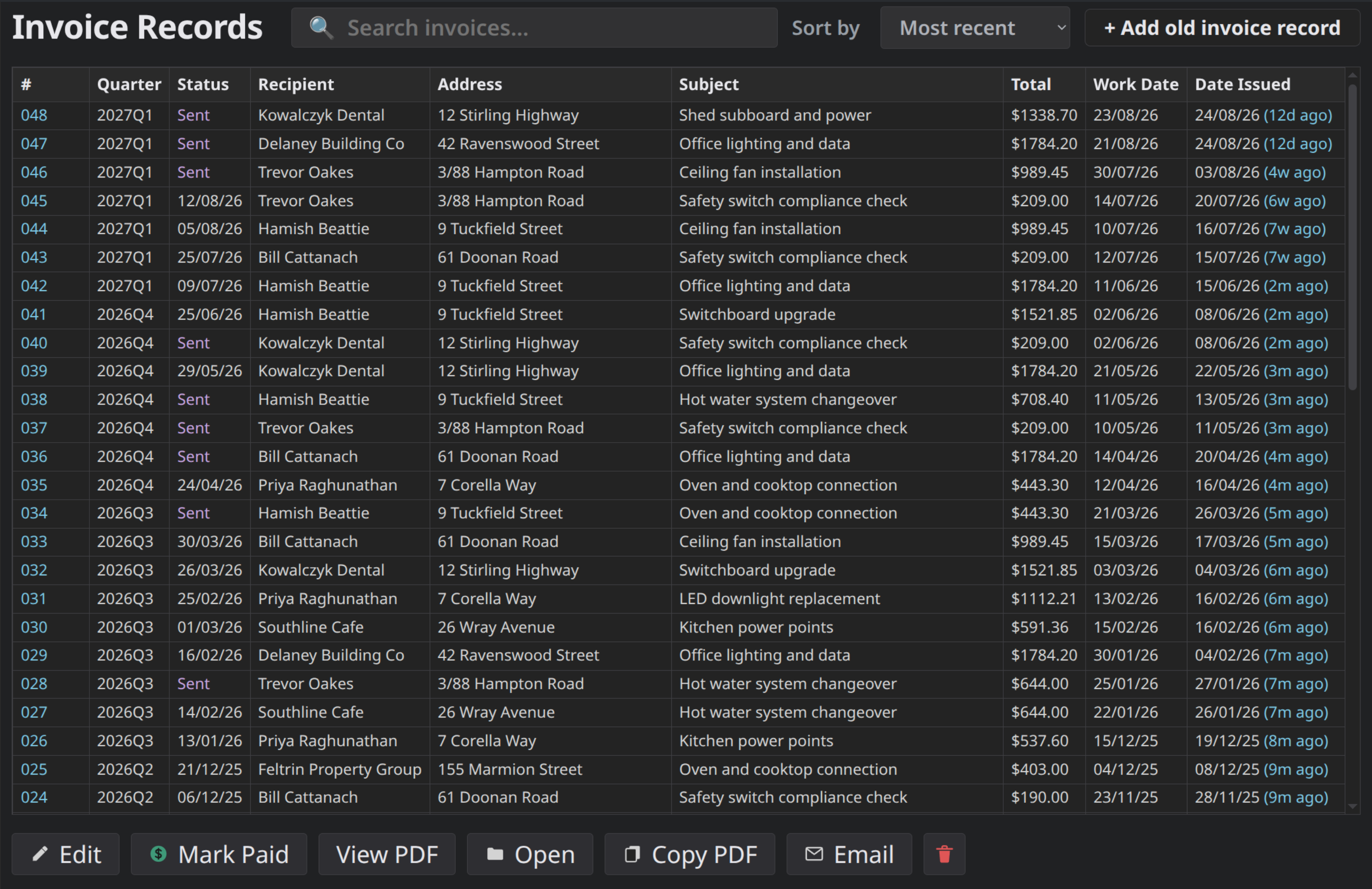The image size is (1372, 889).
Task: Focus the Search invoices field
Action: pyautogui.click(x=534, y=28)
